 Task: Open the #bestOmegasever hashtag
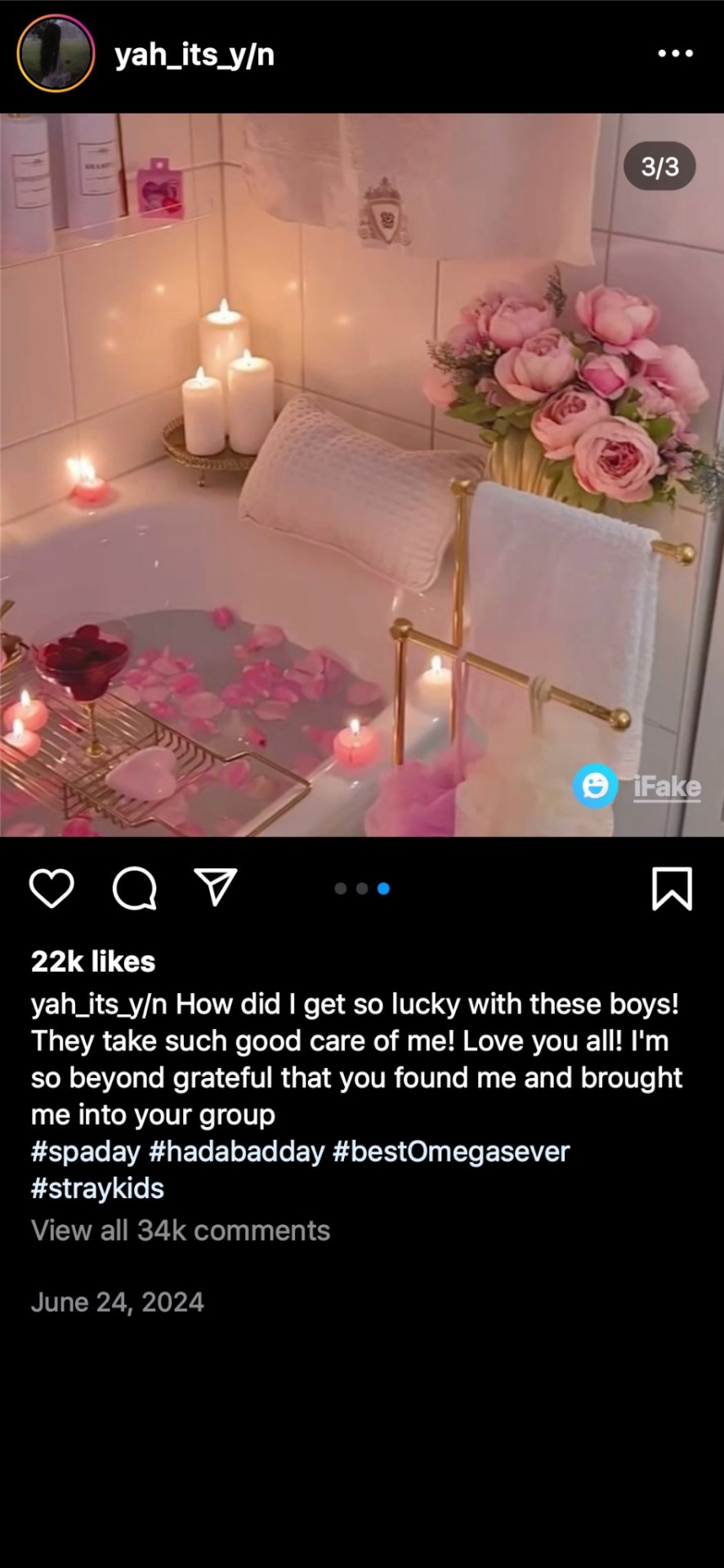click(451, 1151)
